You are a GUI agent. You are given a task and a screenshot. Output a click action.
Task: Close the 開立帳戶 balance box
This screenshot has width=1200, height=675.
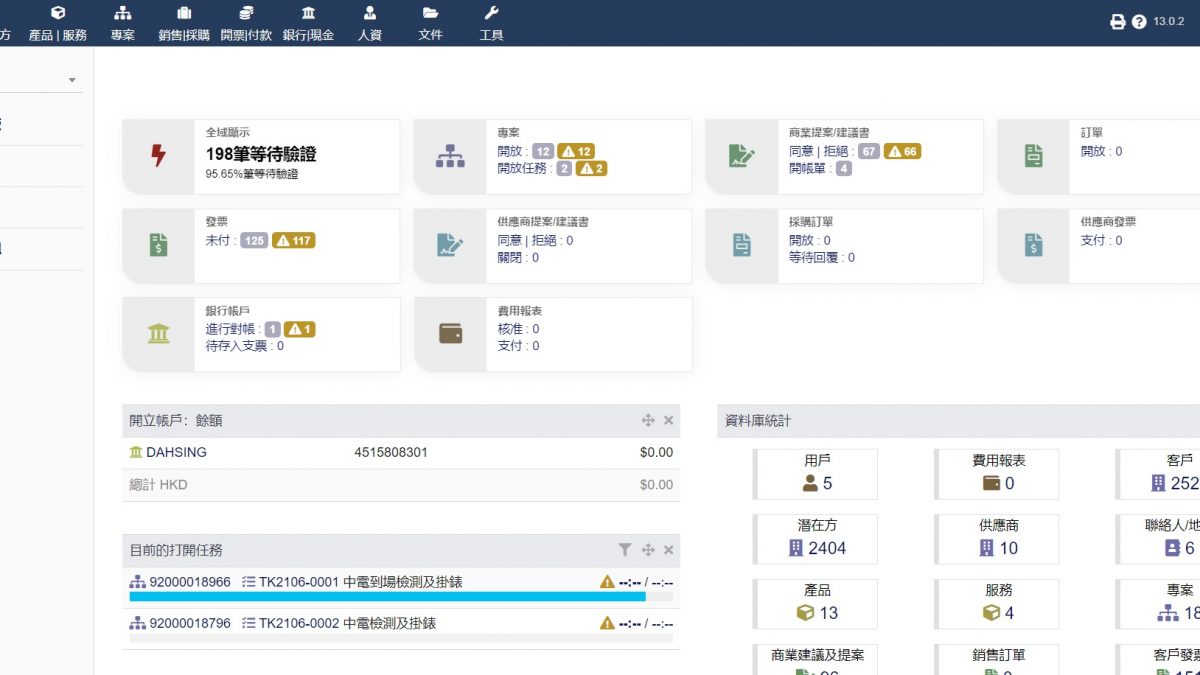pos(669,421)
